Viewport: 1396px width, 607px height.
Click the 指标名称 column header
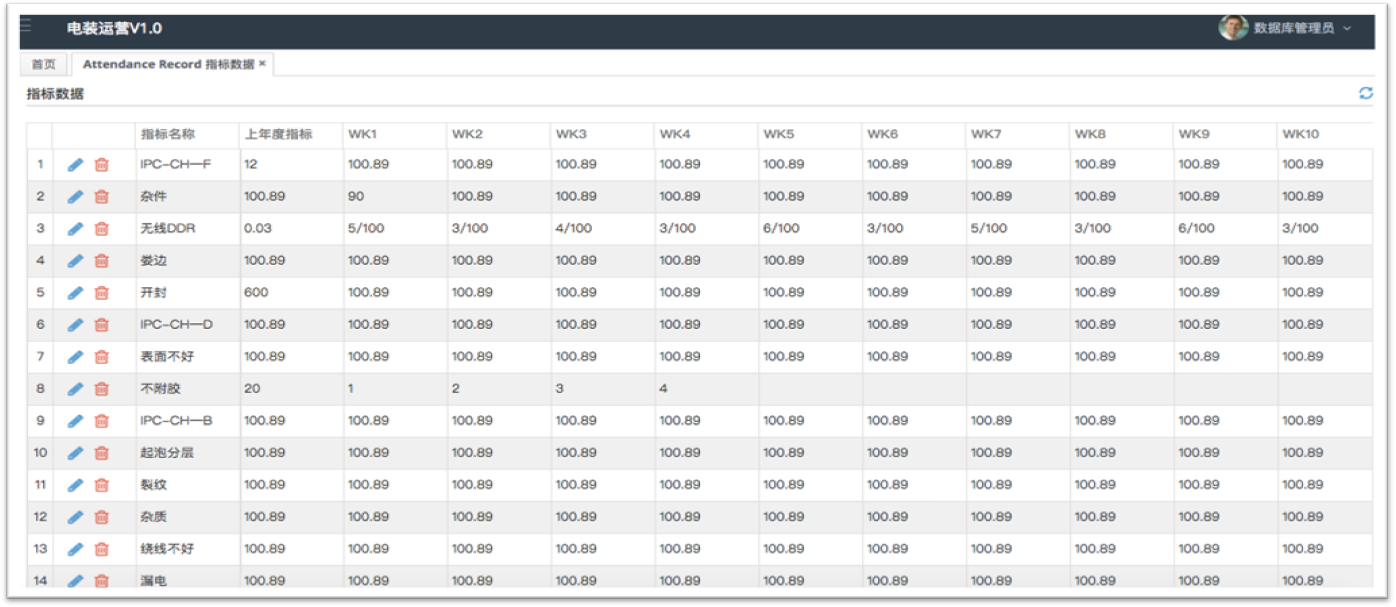(167, 134)
